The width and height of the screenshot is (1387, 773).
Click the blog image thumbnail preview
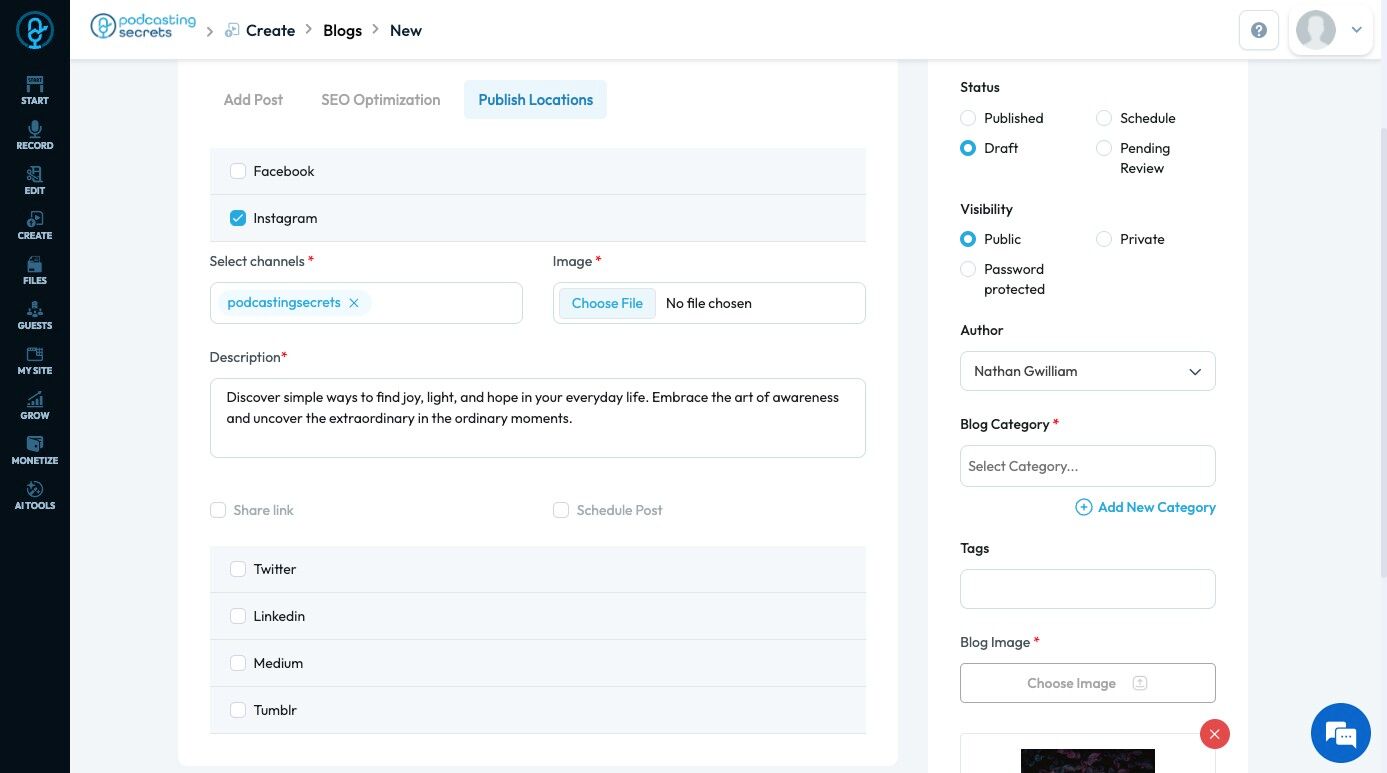click(1088, 761)
